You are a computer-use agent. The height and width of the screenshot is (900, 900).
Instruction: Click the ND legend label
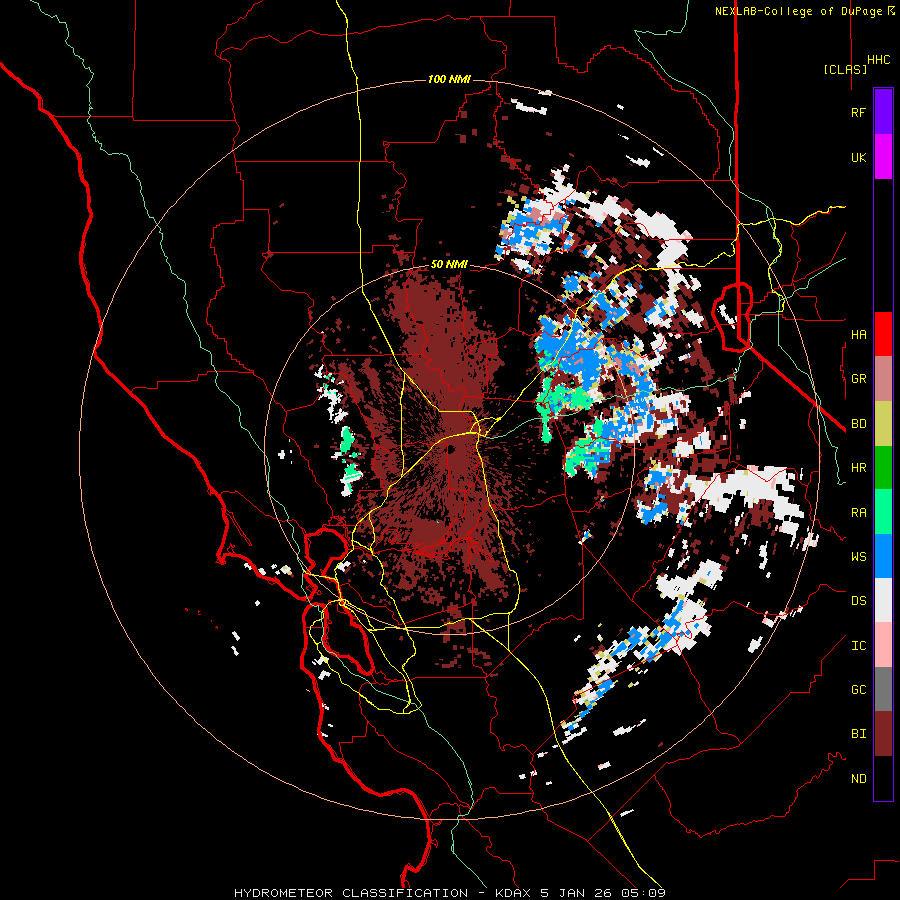coord(858,779)
